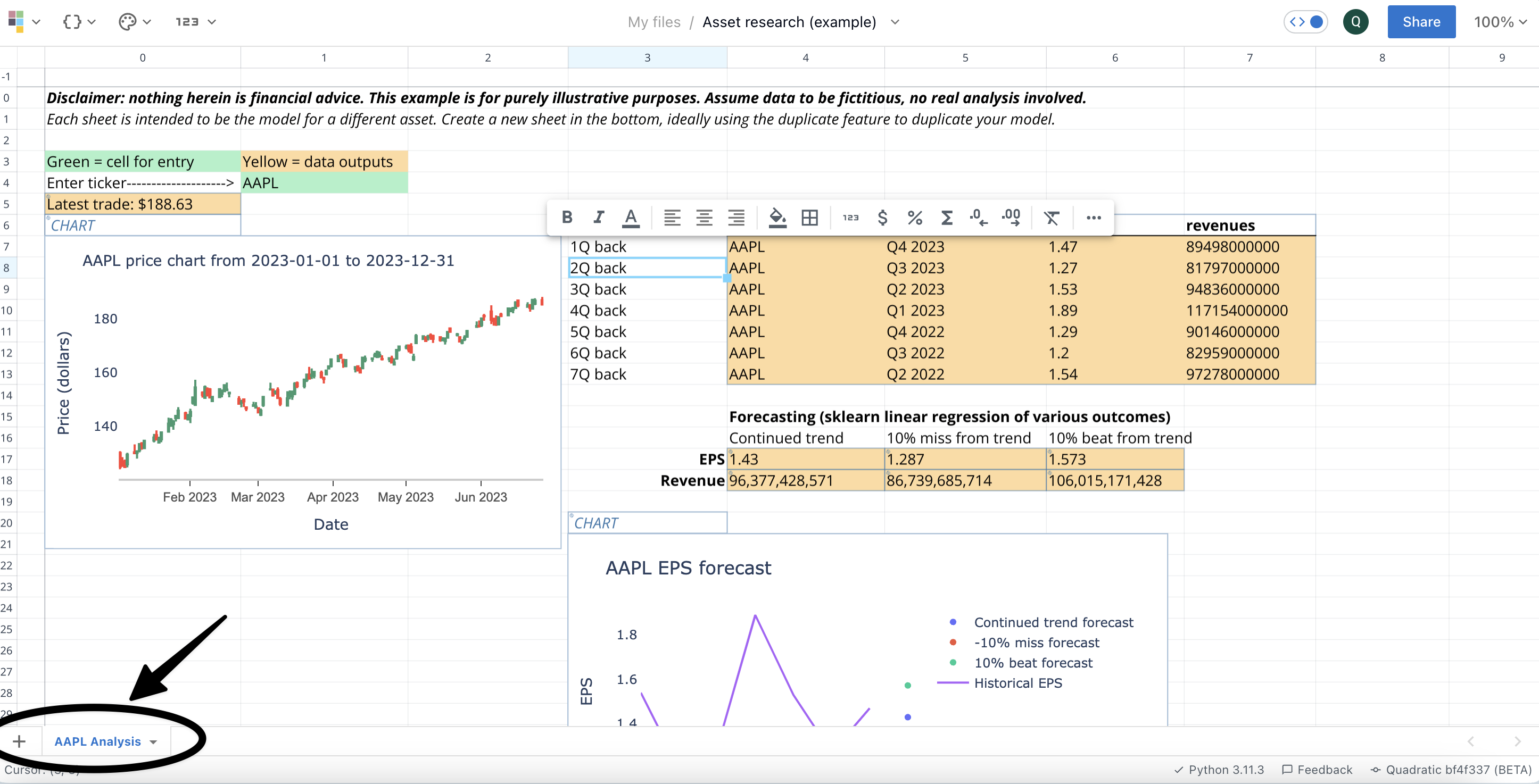Open the cell borders menu
This screenshot has height=784, width=1539.
[809, 218]
